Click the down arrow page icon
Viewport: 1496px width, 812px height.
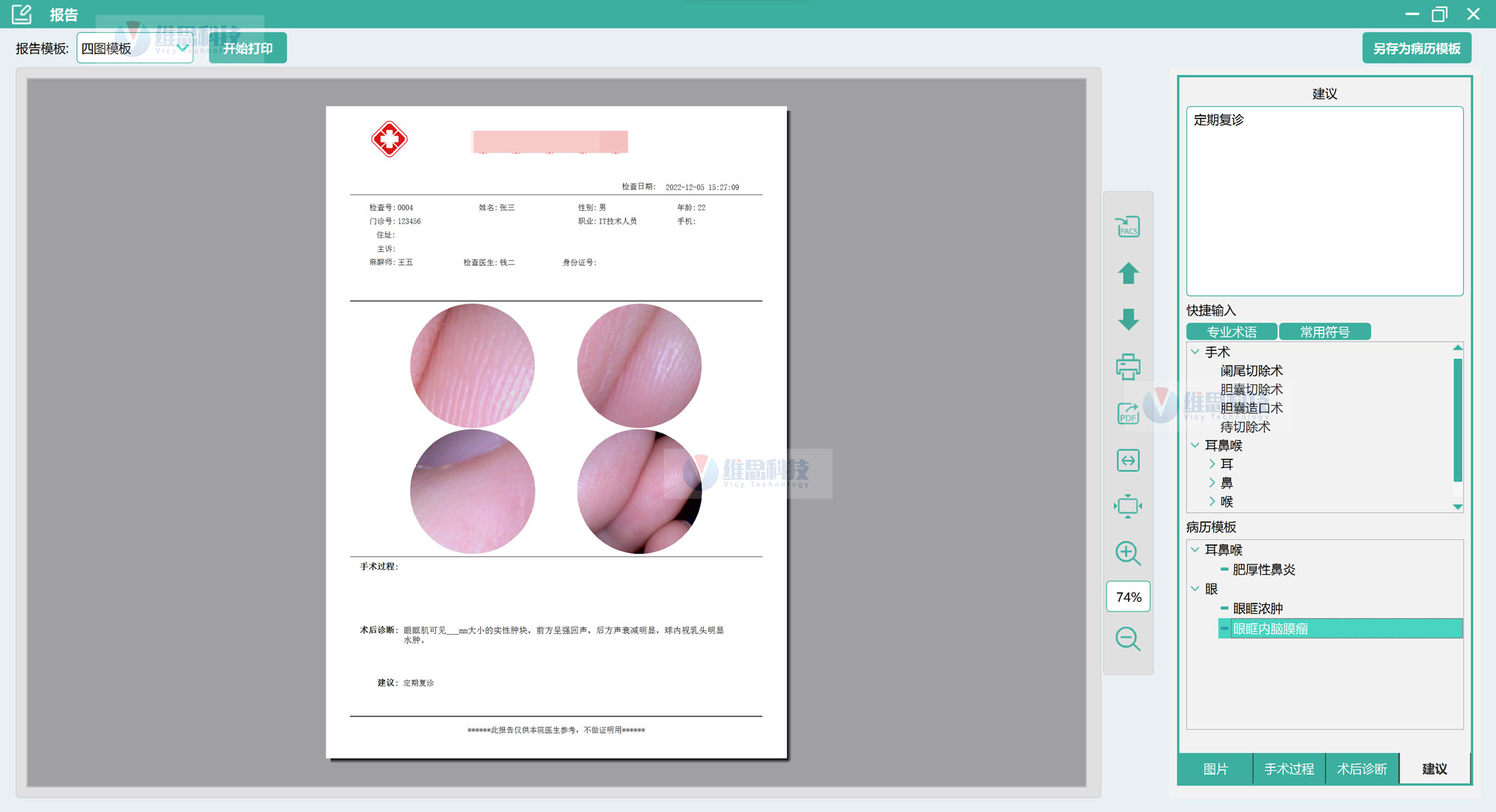(1128, 319)
